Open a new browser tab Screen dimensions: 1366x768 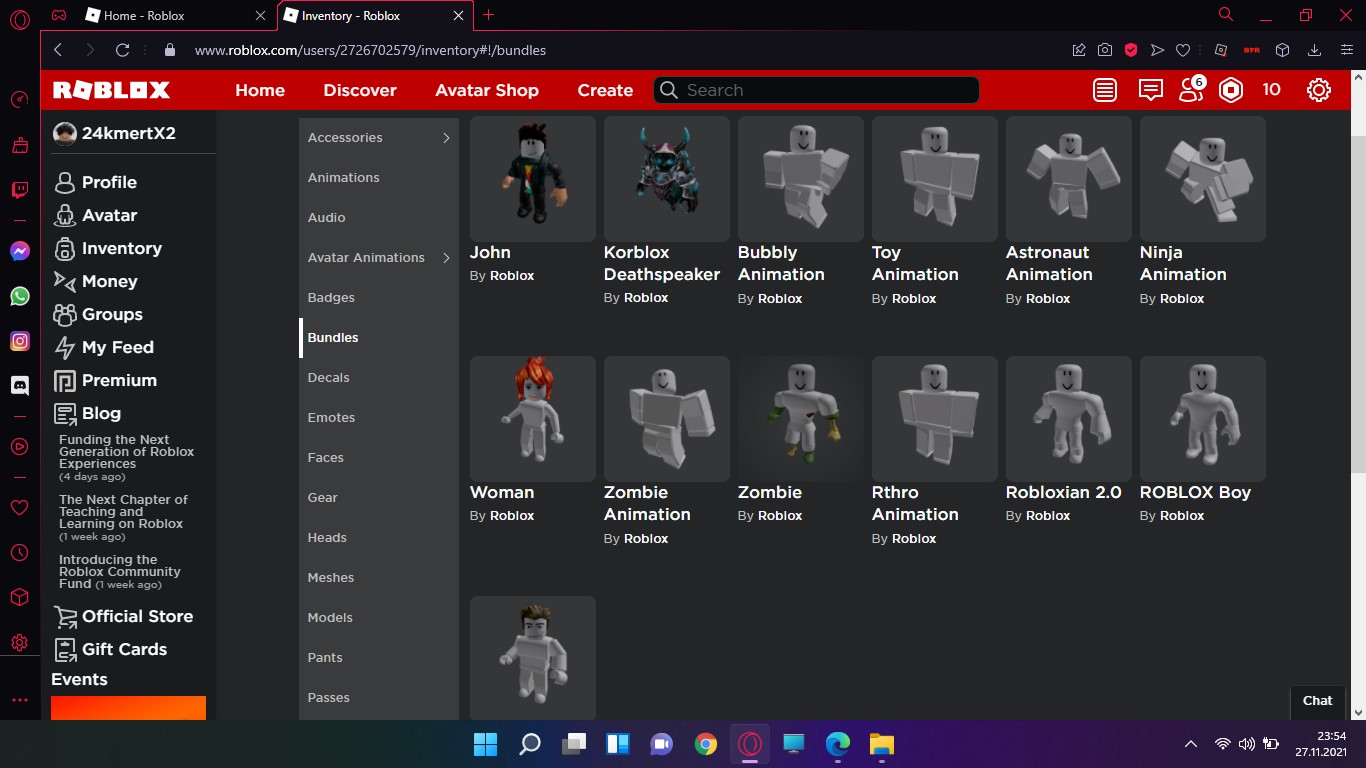pos(488,15)
